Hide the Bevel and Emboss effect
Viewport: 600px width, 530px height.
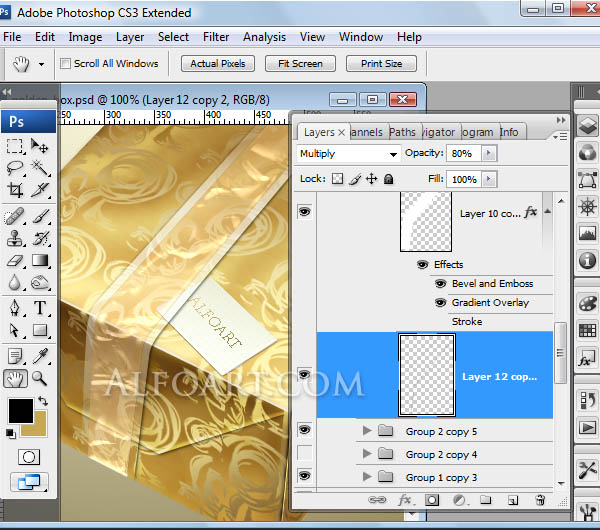point(440,284)
